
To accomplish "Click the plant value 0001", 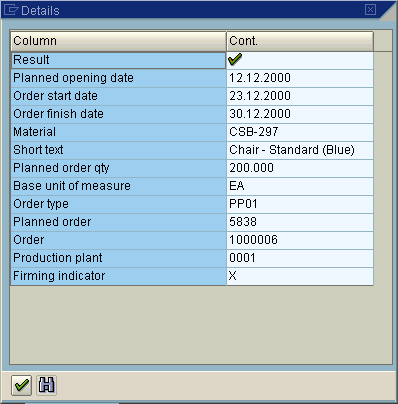I will 300,258.
